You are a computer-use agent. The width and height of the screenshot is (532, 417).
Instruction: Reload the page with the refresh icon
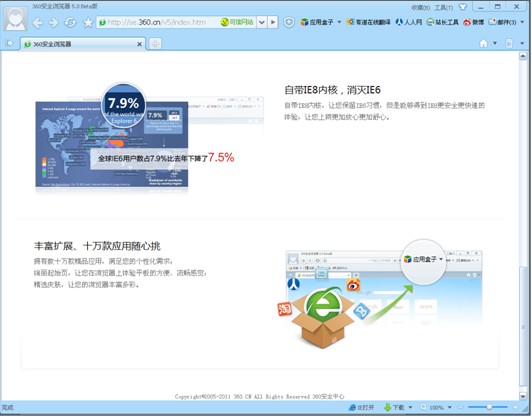(x=70, y=23)
